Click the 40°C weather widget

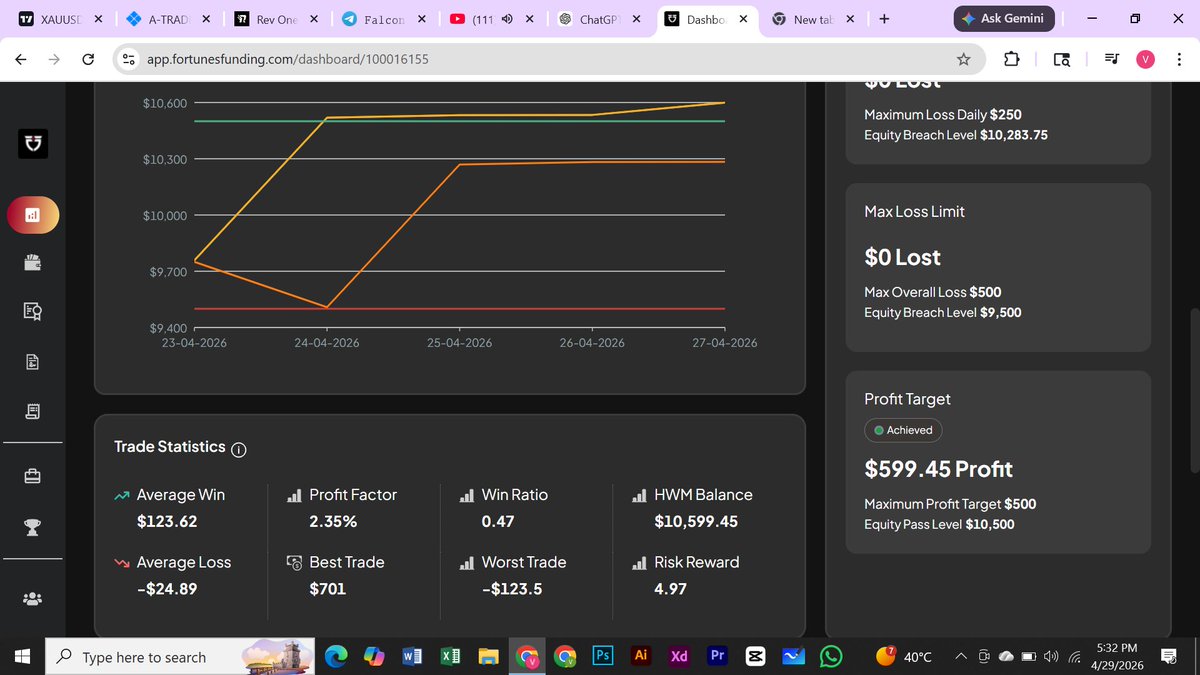tap(904, 657)
